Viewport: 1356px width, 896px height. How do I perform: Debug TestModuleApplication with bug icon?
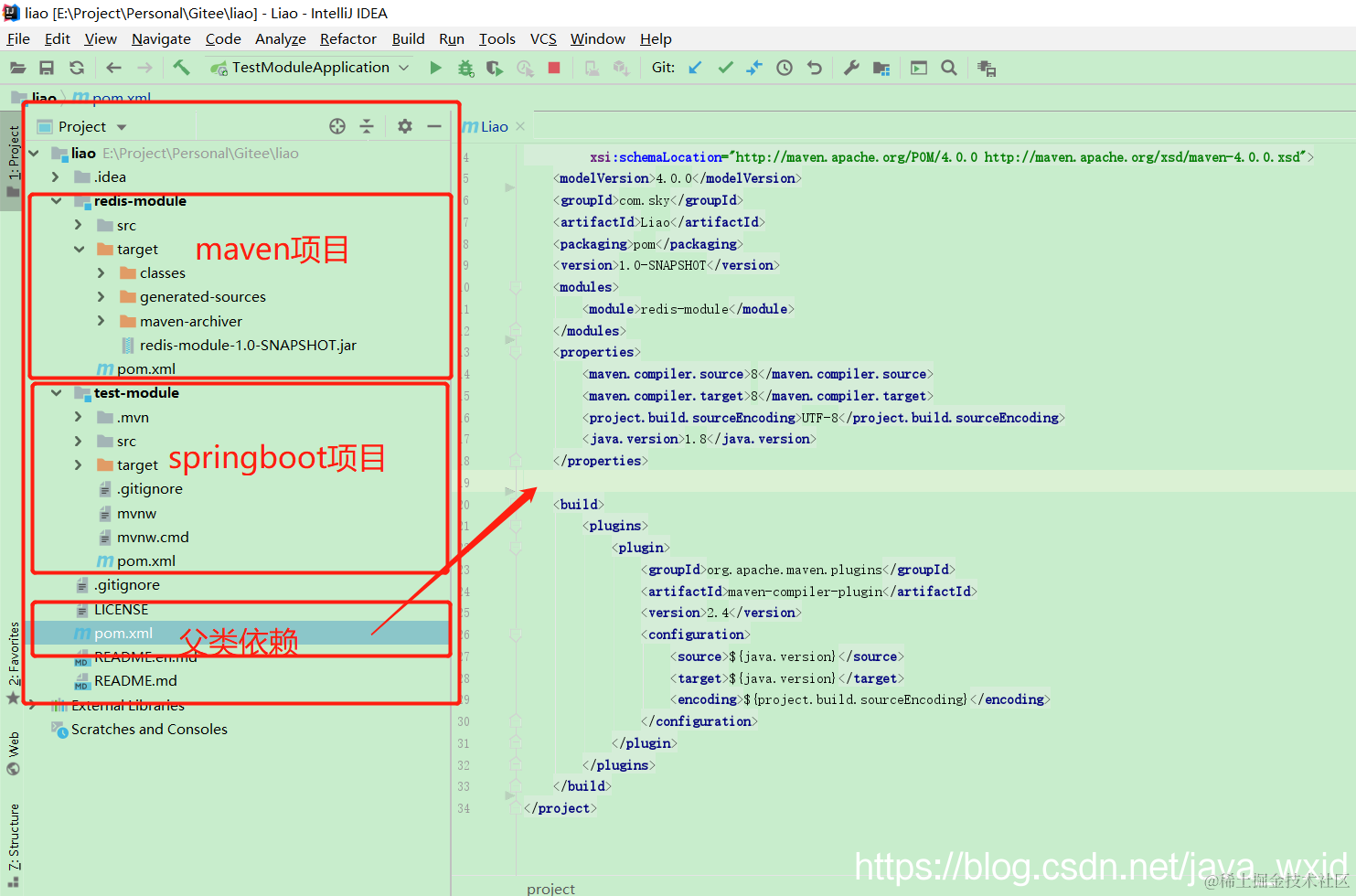(465, 68)
